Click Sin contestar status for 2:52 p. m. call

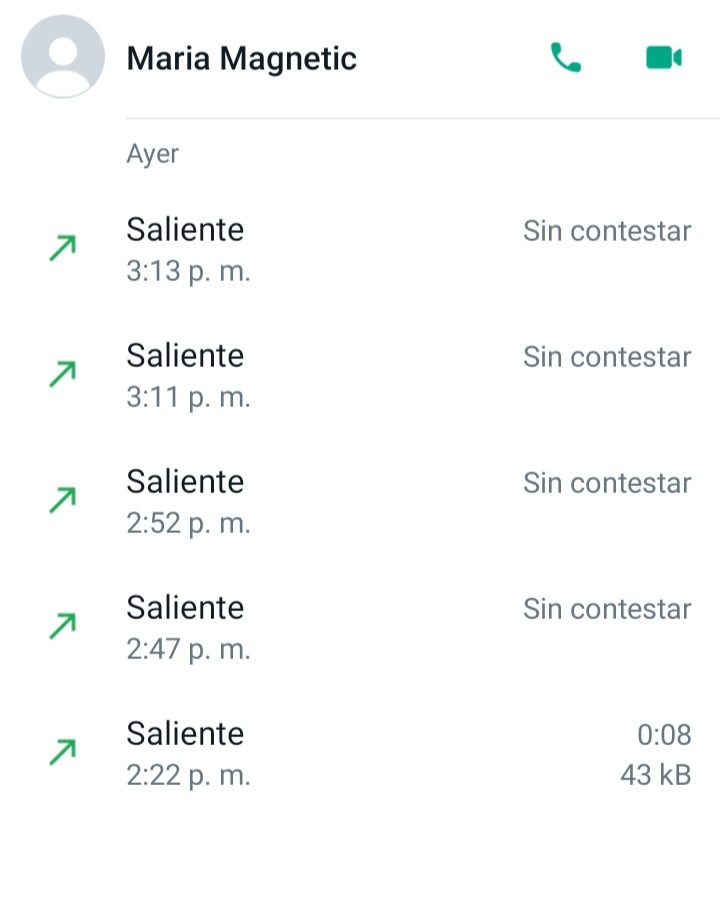point(607,483)
